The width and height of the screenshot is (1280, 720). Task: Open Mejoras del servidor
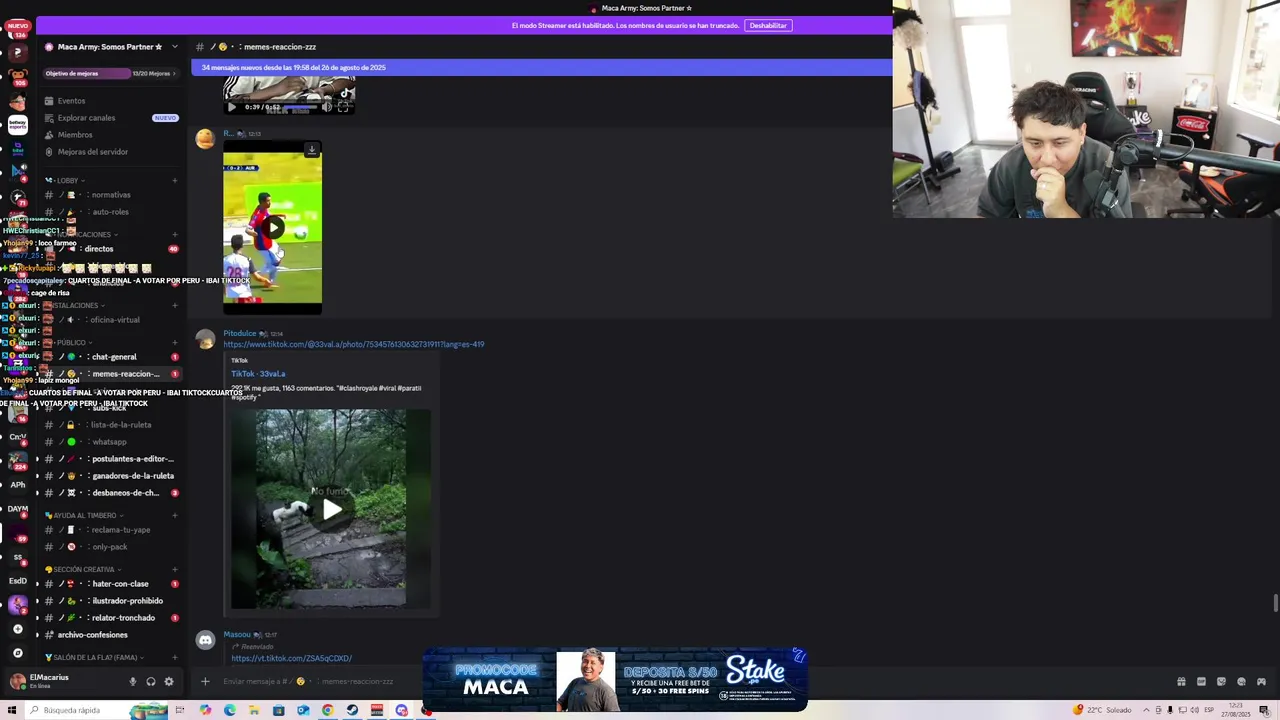pyautogui.click(x=111, y=152)
